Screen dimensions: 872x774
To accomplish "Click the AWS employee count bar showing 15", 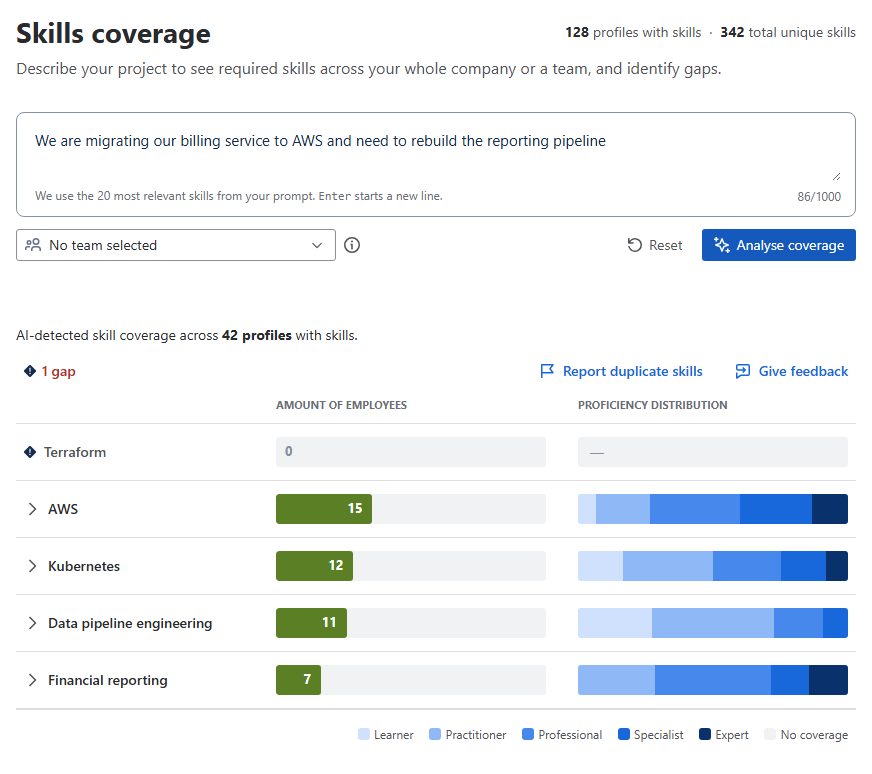I will point(324,509).
